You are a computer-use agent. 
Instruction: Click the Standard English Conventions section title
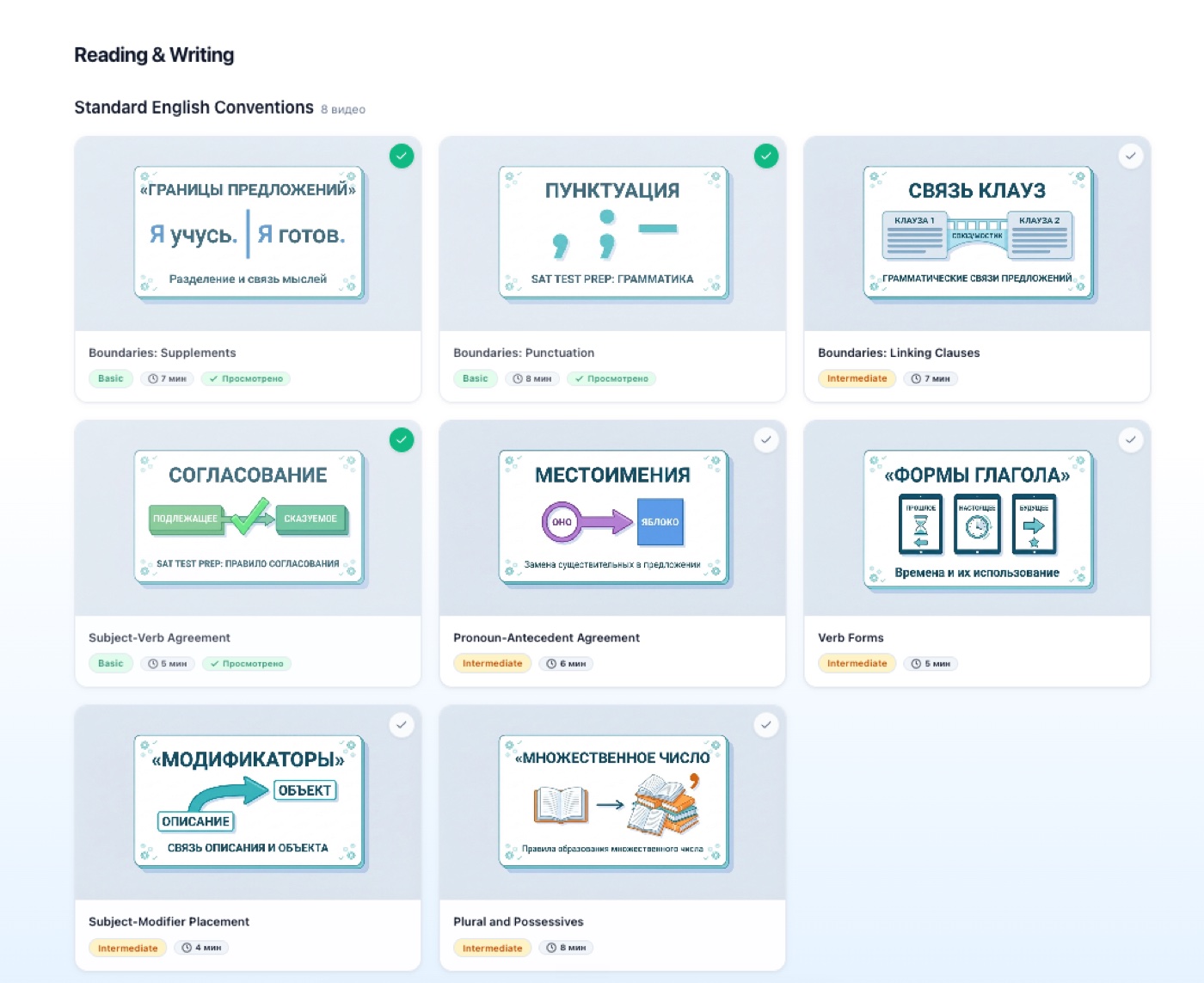click(x=193, y=108)
